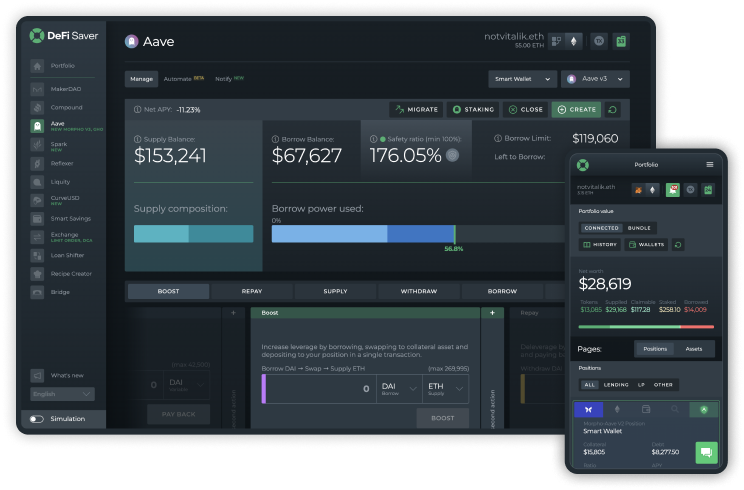The height and width of the screenshot is (490, 744).
Task: Add a second action with Boost header plus
Action: [492, 313]
